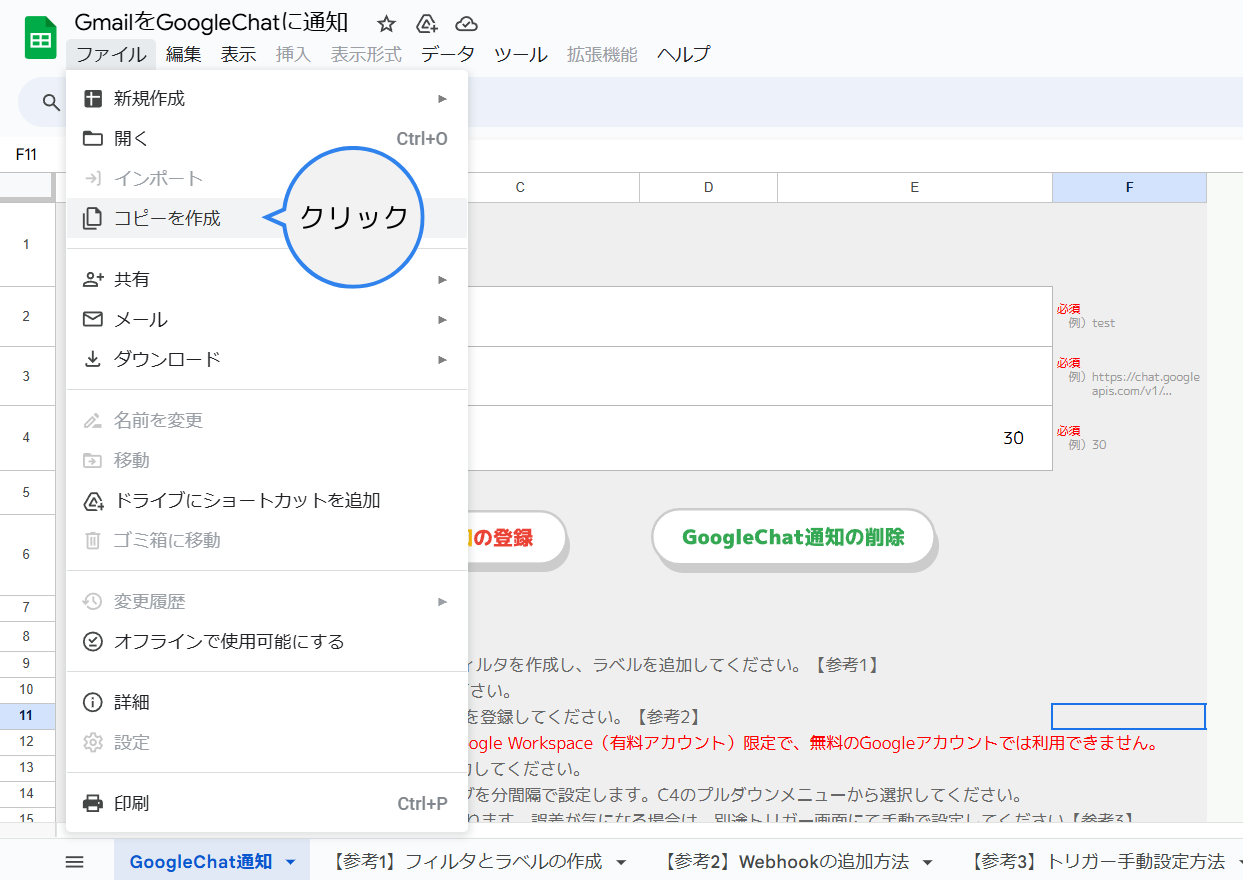Expand the ダウンロード submenu arrow

[442, 359]
